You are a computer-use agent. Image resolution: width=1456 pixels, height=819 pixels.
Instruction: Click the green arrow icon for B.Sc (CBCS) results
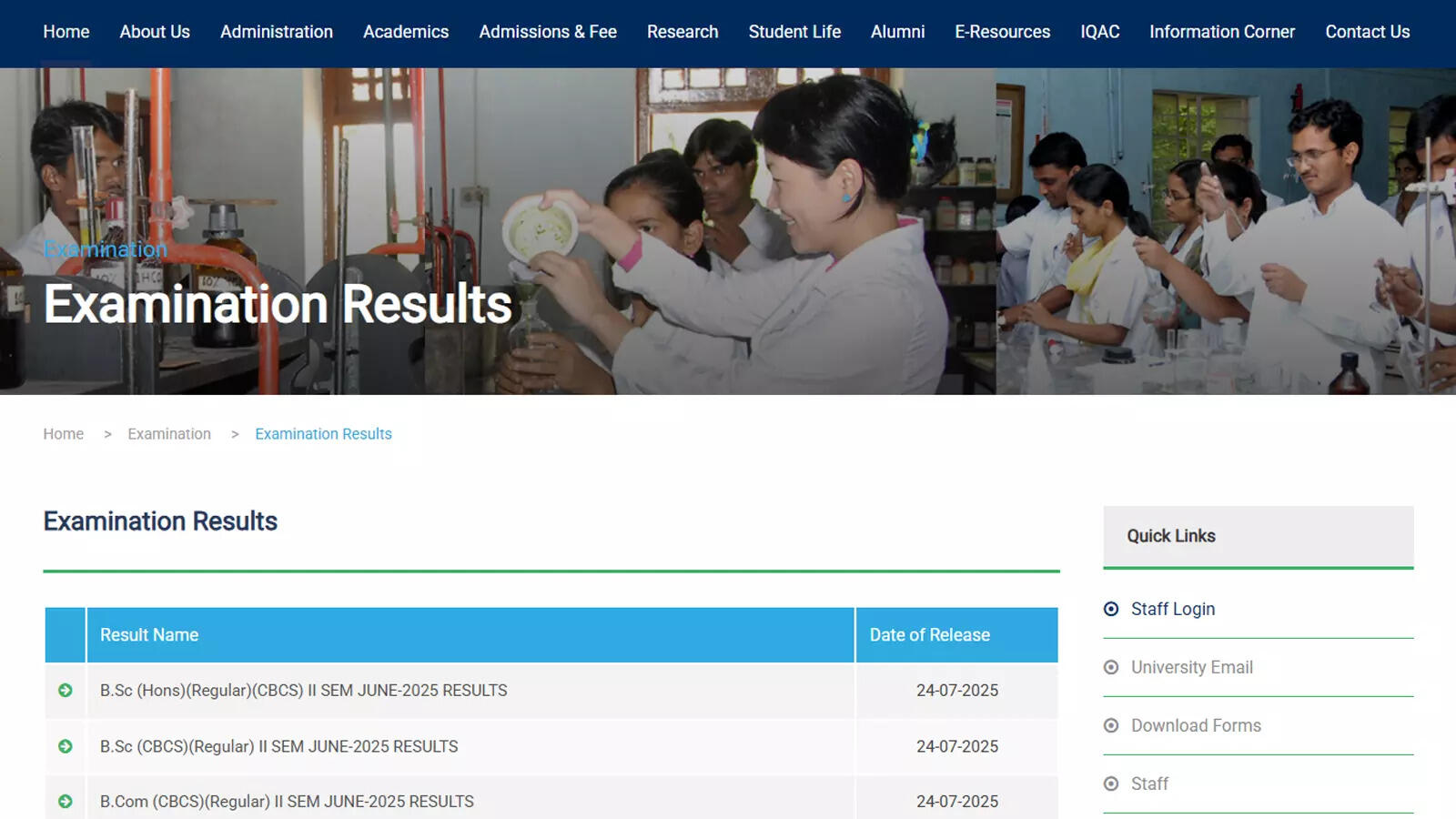point(66,746)
